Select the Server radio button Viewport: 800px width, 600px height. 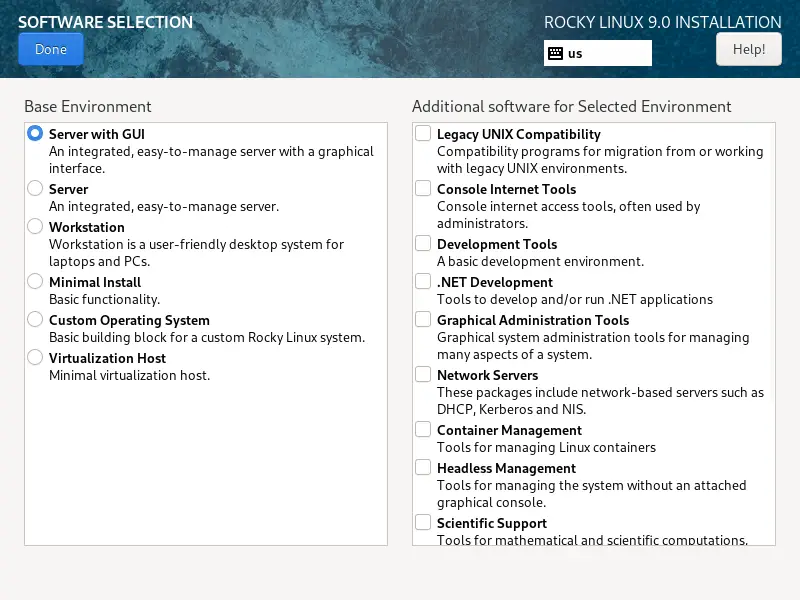(x=35, y=188)
